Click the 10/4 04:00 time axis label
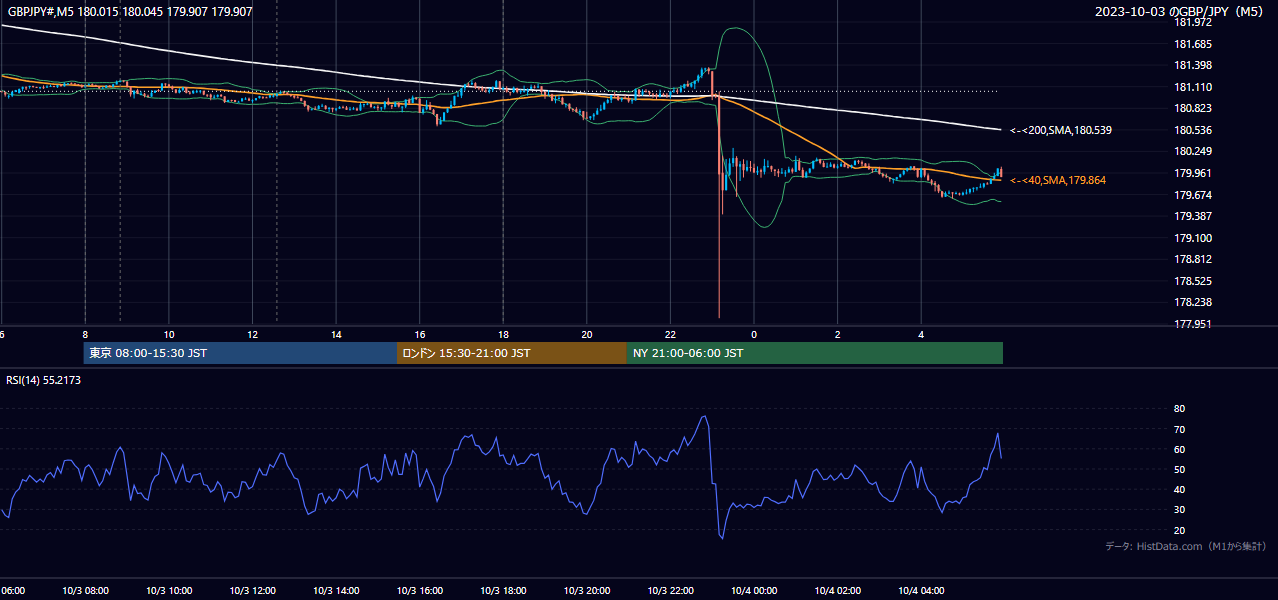The width and height of the screenshot is (1278, 600). coord(921,591)
